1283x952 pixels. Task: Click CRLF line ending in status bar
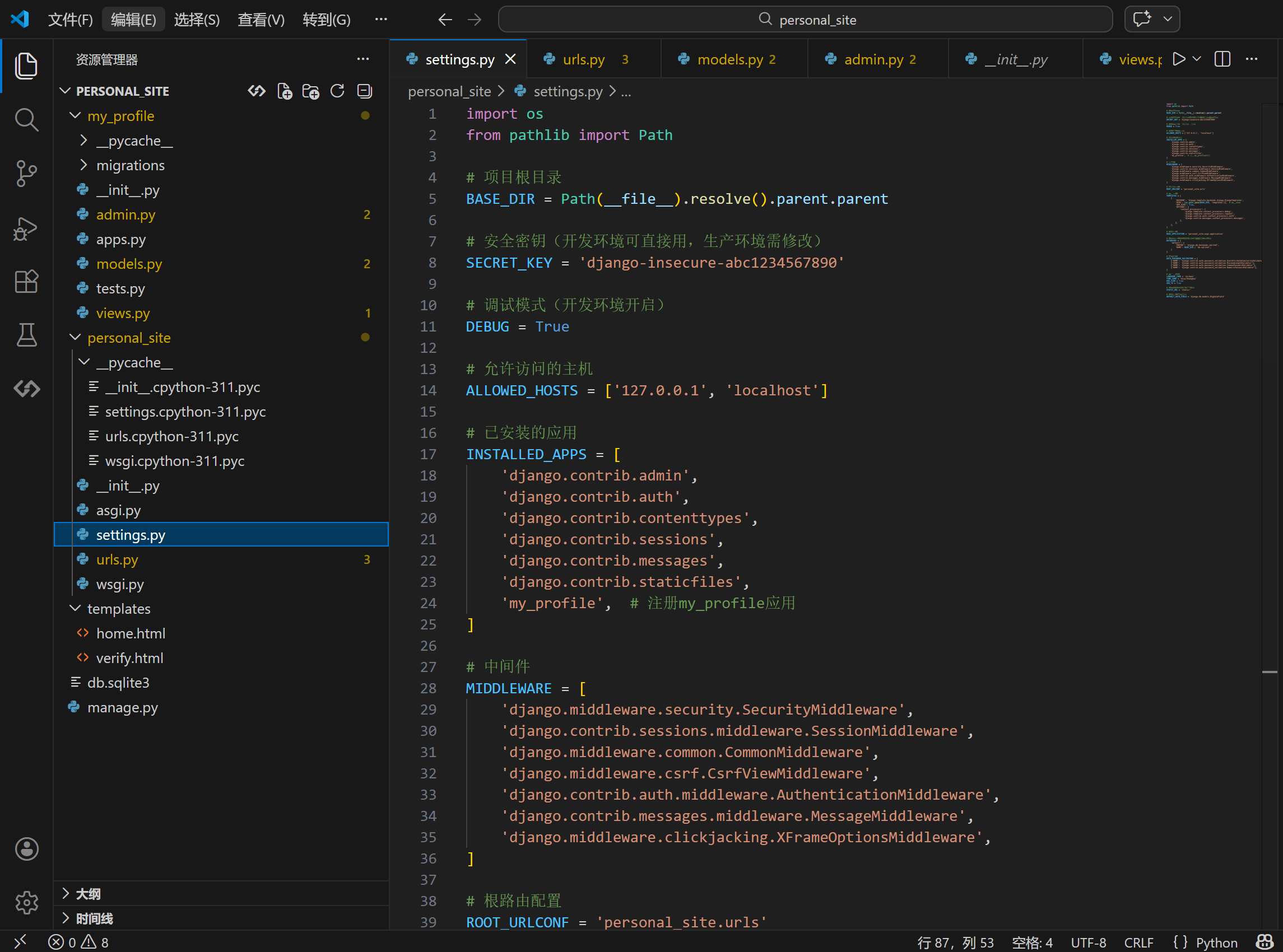[1138, 942]
